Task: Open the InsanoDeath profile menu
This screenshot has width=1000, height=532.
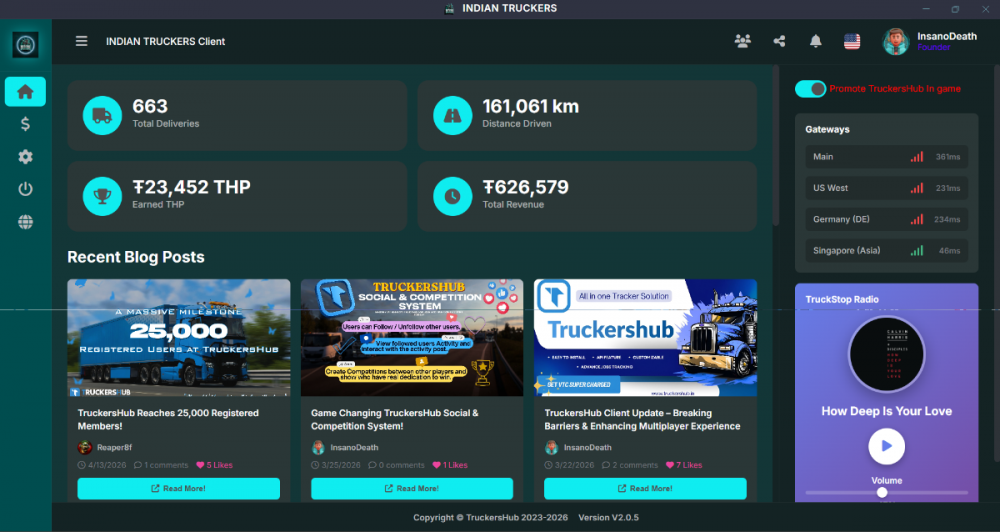Action: click(x=930, y=41)
